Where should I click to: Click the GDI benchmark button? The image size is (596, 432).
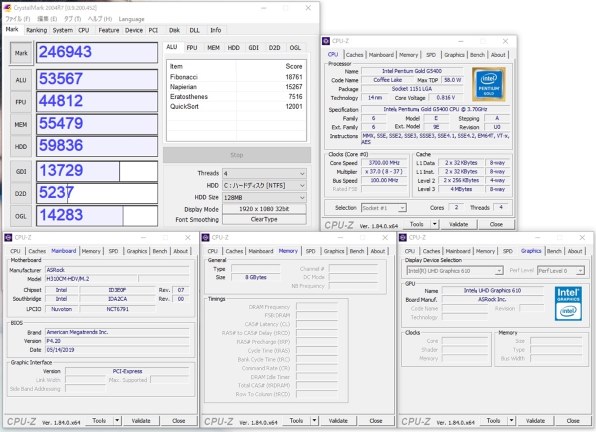pos(21,171)
